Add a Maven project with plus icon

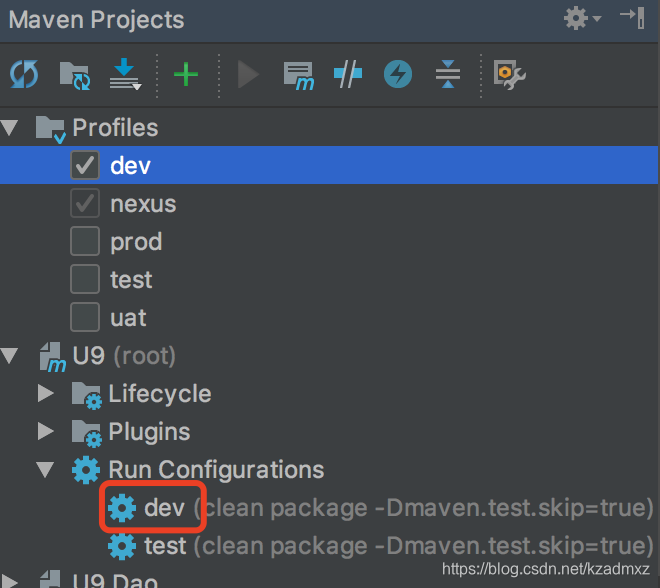coord(186,74)
